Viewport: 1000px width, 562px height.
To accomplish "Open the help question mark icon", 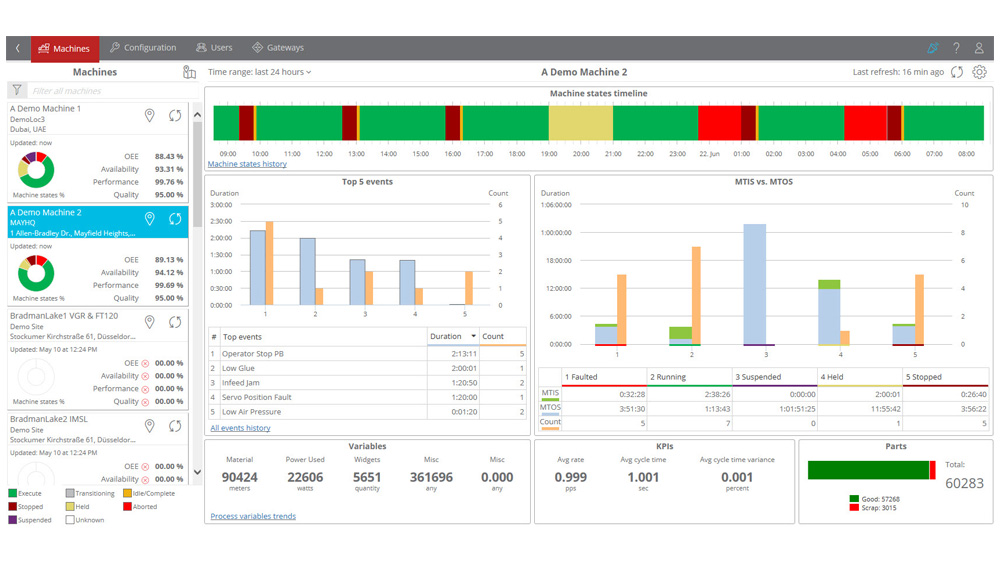I will point(956,48).
